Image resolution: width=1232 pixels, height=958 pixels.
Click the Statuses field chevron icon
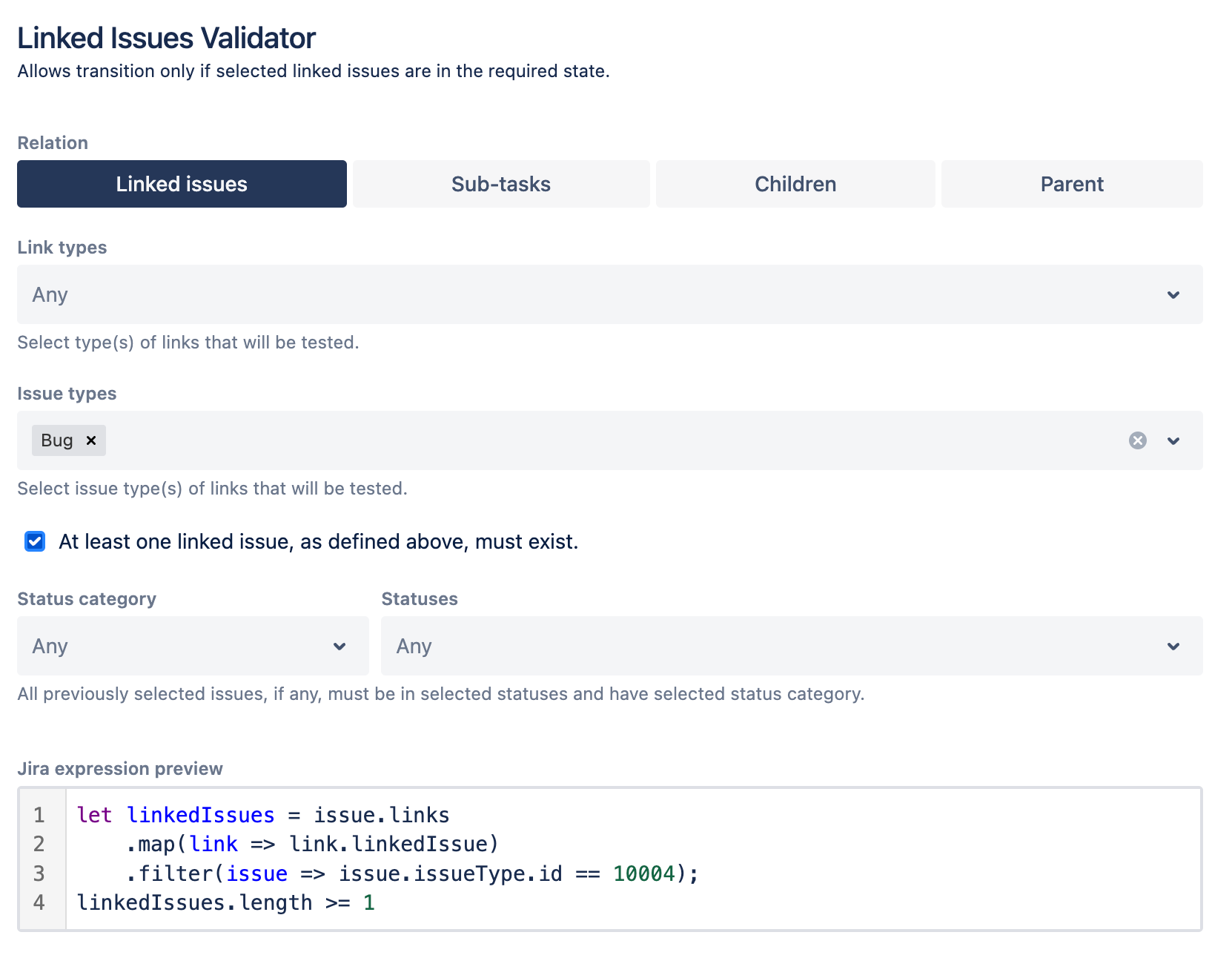1174,647
